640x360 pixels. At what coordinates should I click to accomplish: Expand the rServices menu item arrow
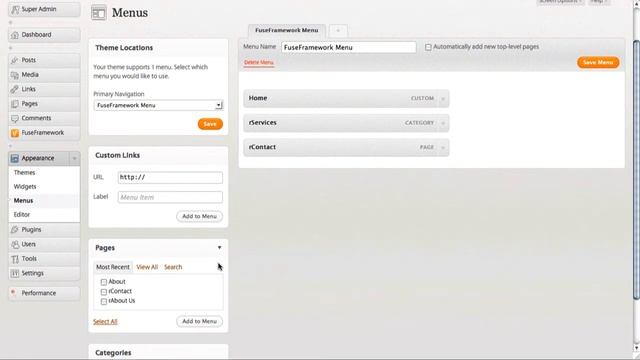pyautogui.click(x=443, y=123)
